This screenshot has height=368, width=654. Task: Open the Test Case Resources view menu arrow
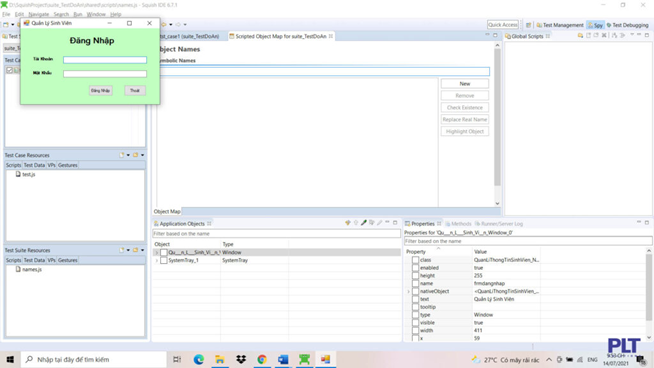[x=143, y=155]
